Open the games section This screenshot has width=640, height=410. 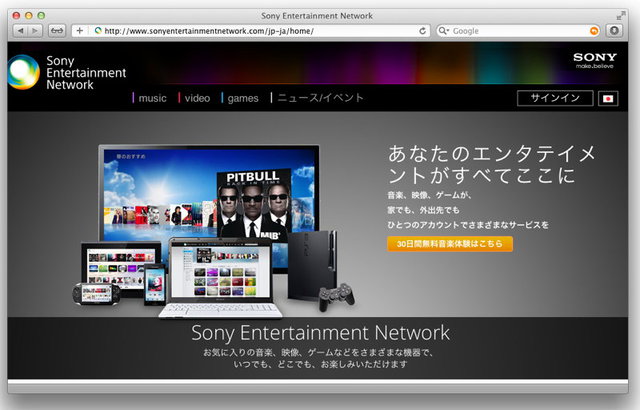click(240, 98)
